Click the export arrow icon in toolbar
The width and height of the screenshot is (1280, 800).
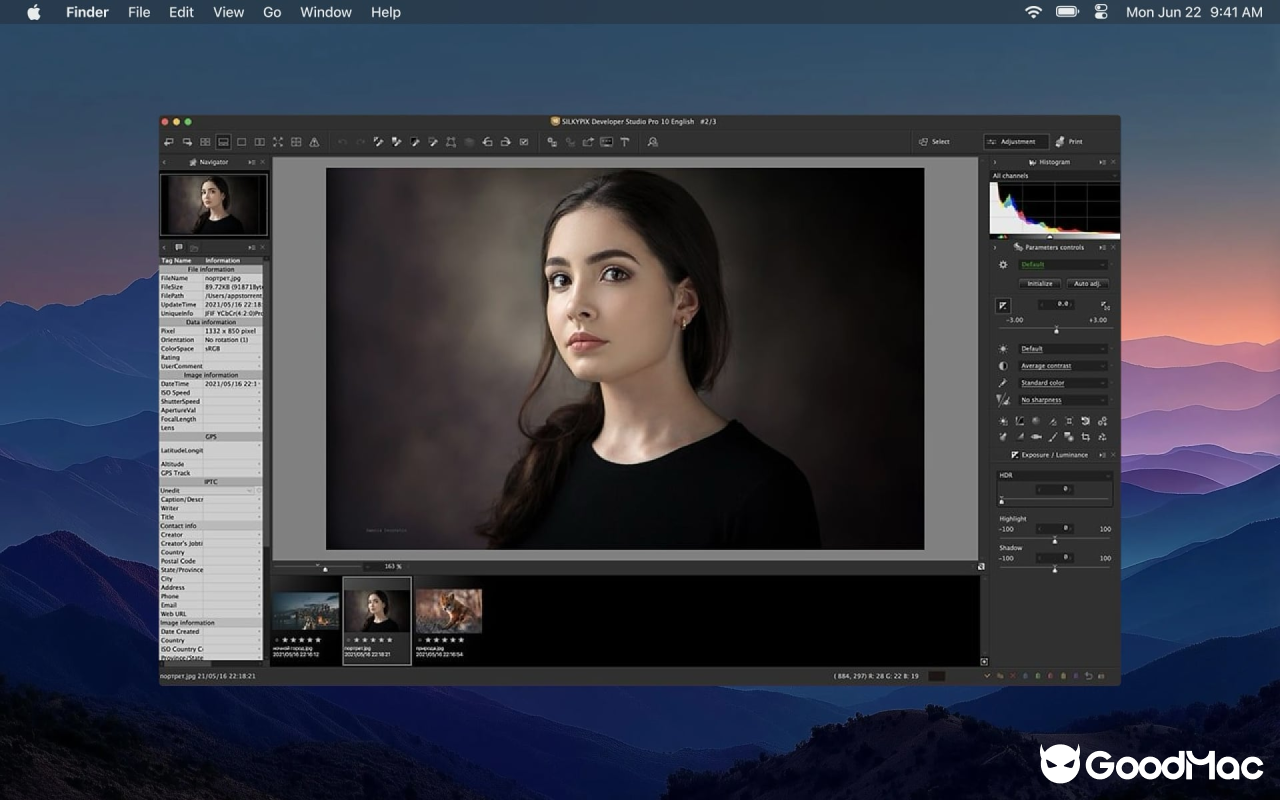[588, 142]
